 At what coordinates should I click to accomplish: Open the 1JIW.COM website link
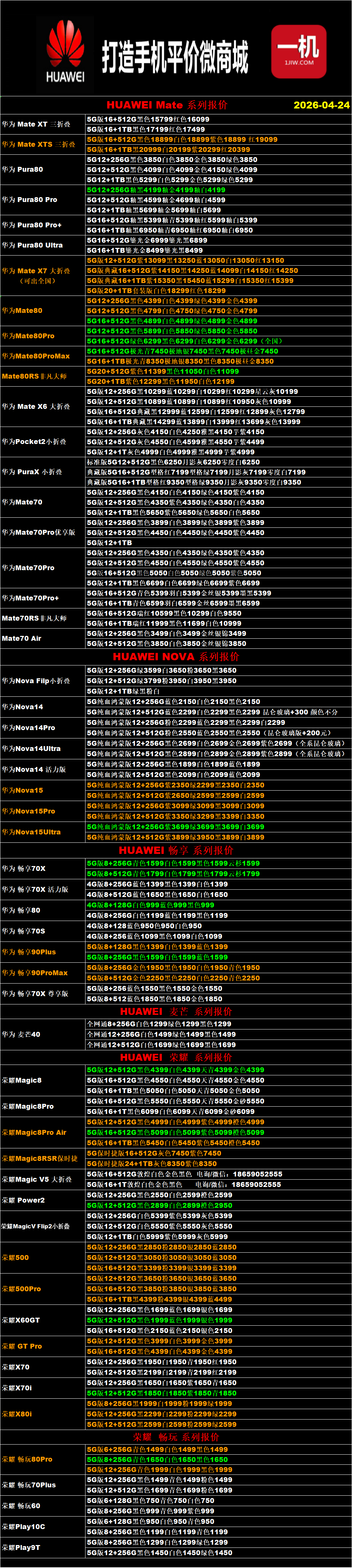(x=298, y=63)
